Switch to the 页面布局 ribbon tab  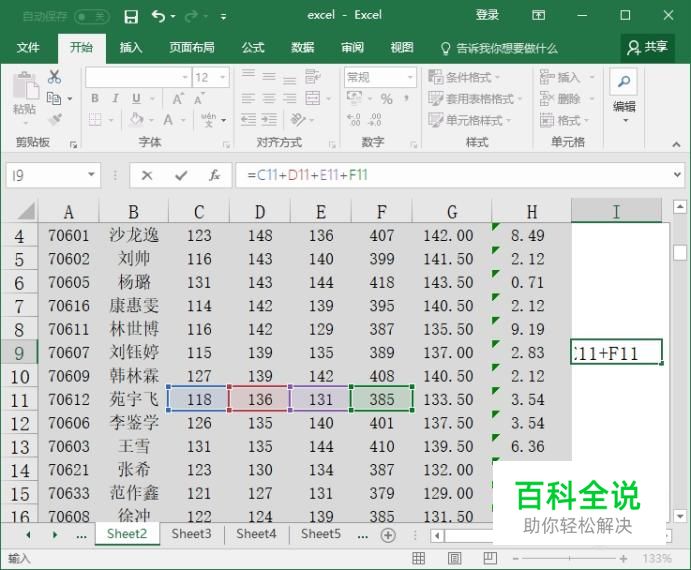click(x=192, y=47)
